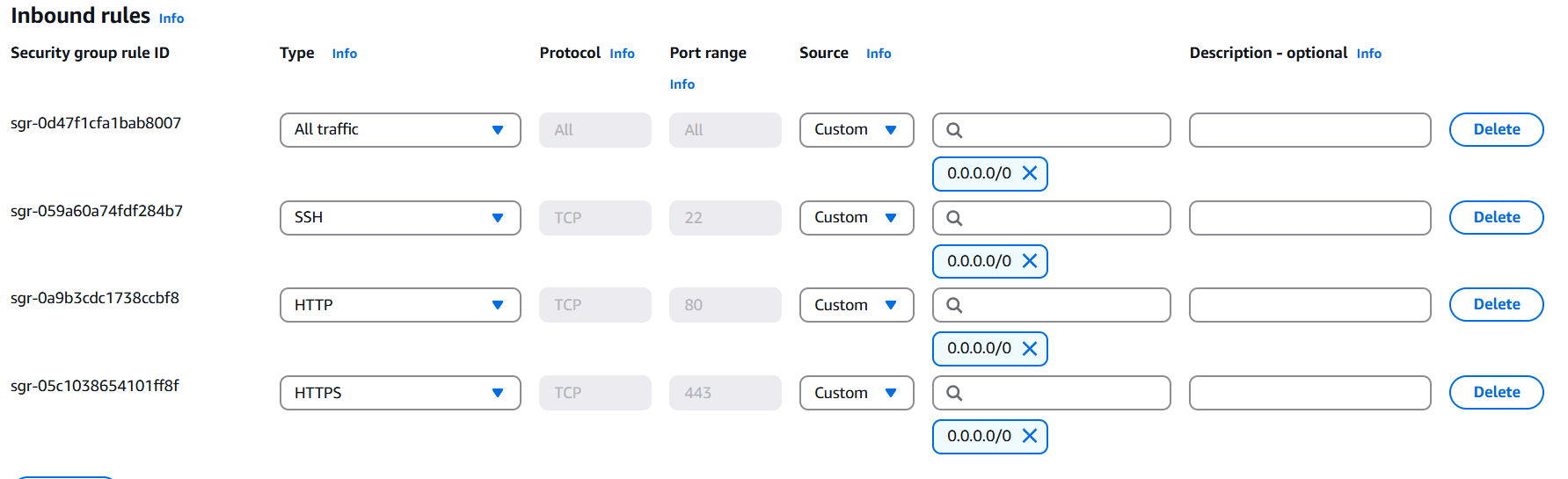Open the All traffic type dropdown
The image size is (1568, 479).
[x=400, y=130]
